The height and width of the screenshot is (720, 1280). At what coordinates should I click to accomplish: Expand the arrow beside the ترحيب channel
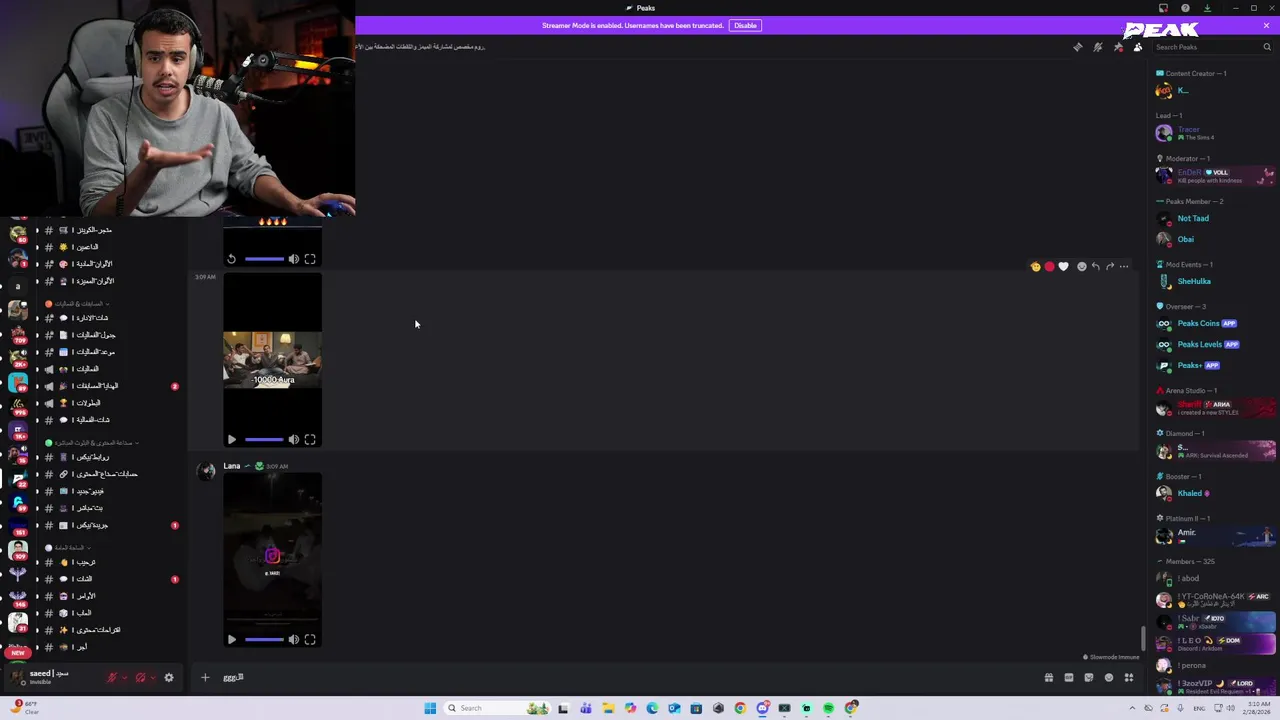[x=37, y=562]
